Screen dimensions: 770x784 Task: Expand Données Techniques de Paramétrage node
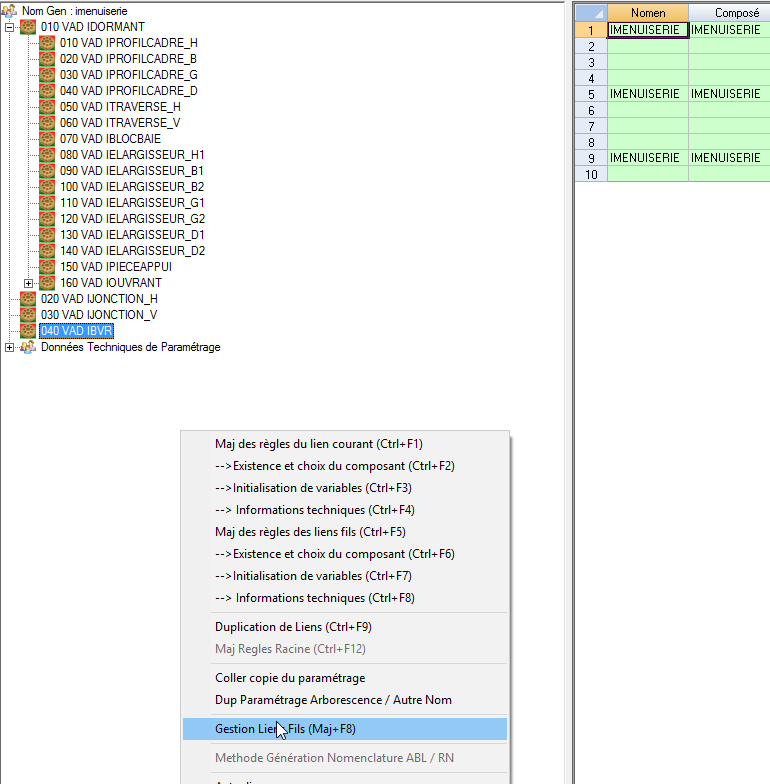pos(10,347)
